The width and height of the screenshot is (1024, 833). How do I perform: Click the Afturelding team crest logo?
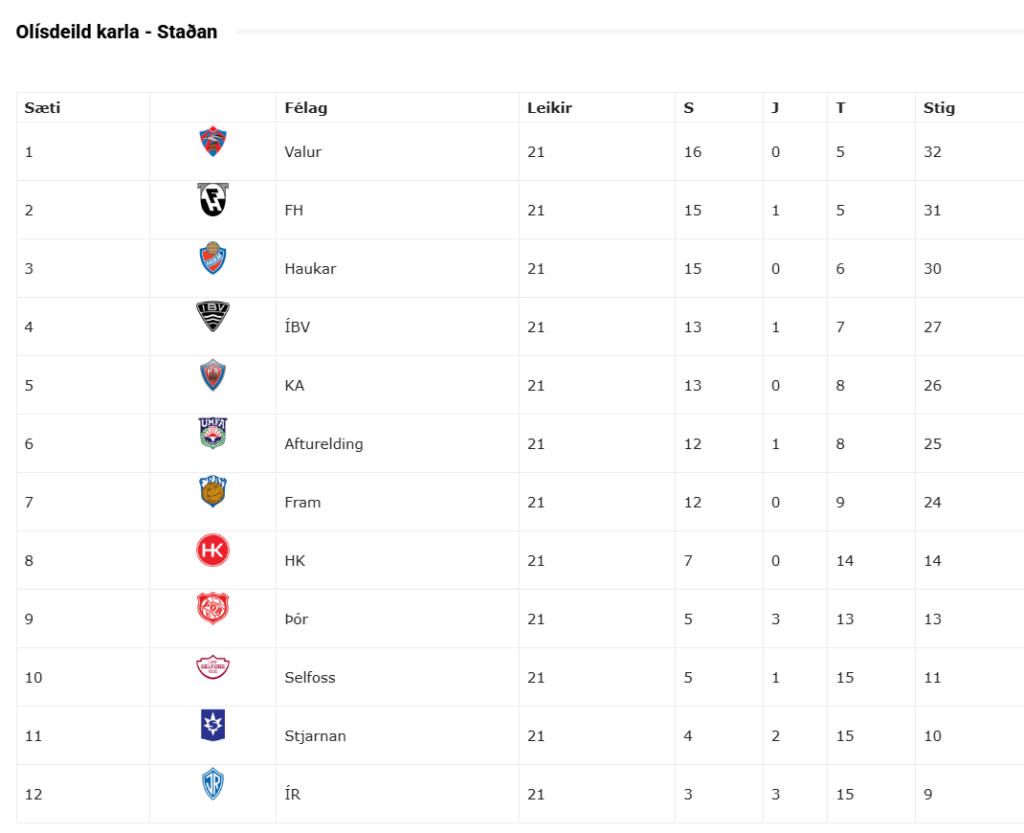(212, 433)
